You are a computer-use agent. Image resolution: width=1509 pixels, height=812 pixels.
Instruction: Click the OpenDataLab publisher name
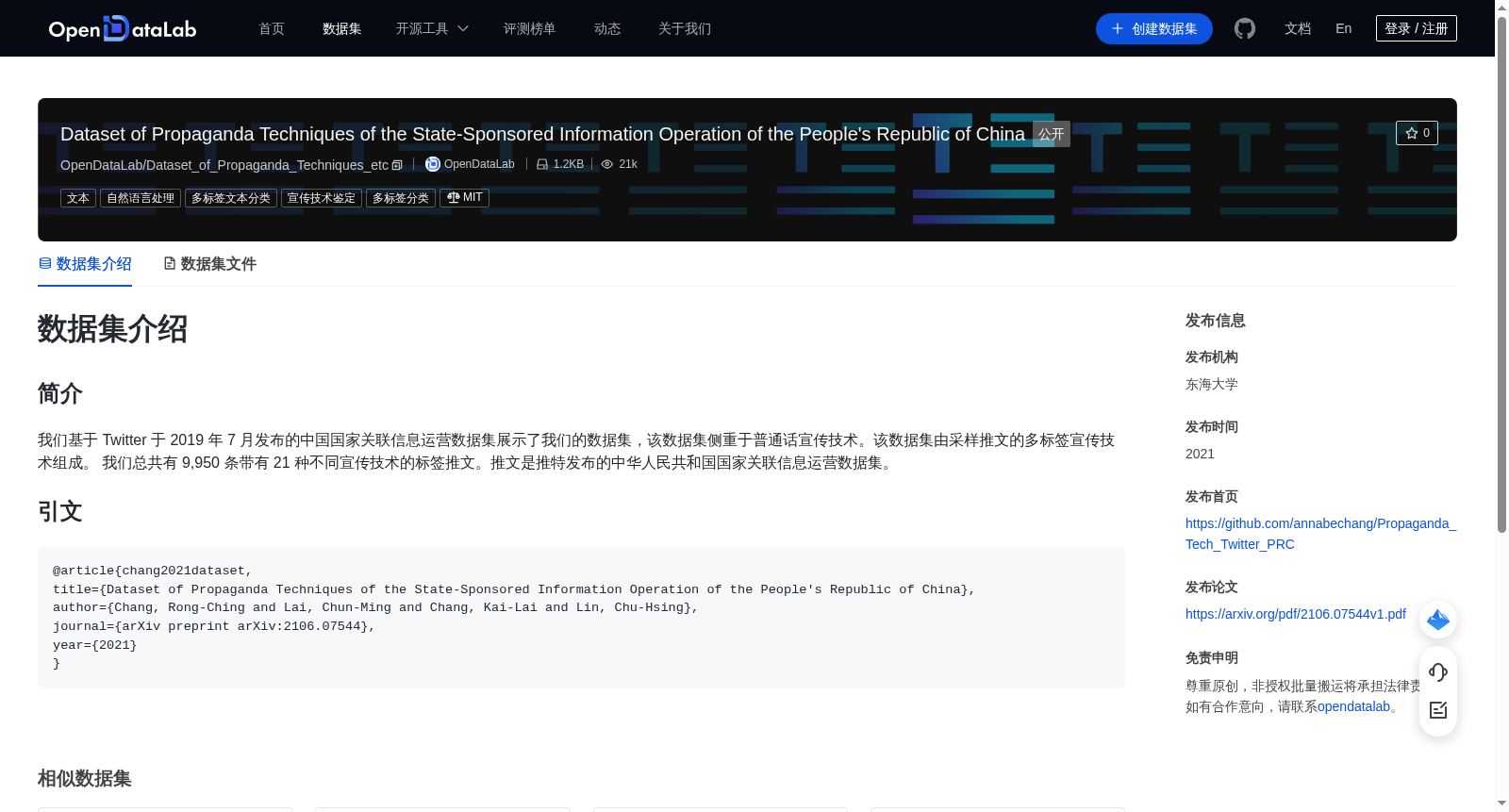tap(479, 164)
